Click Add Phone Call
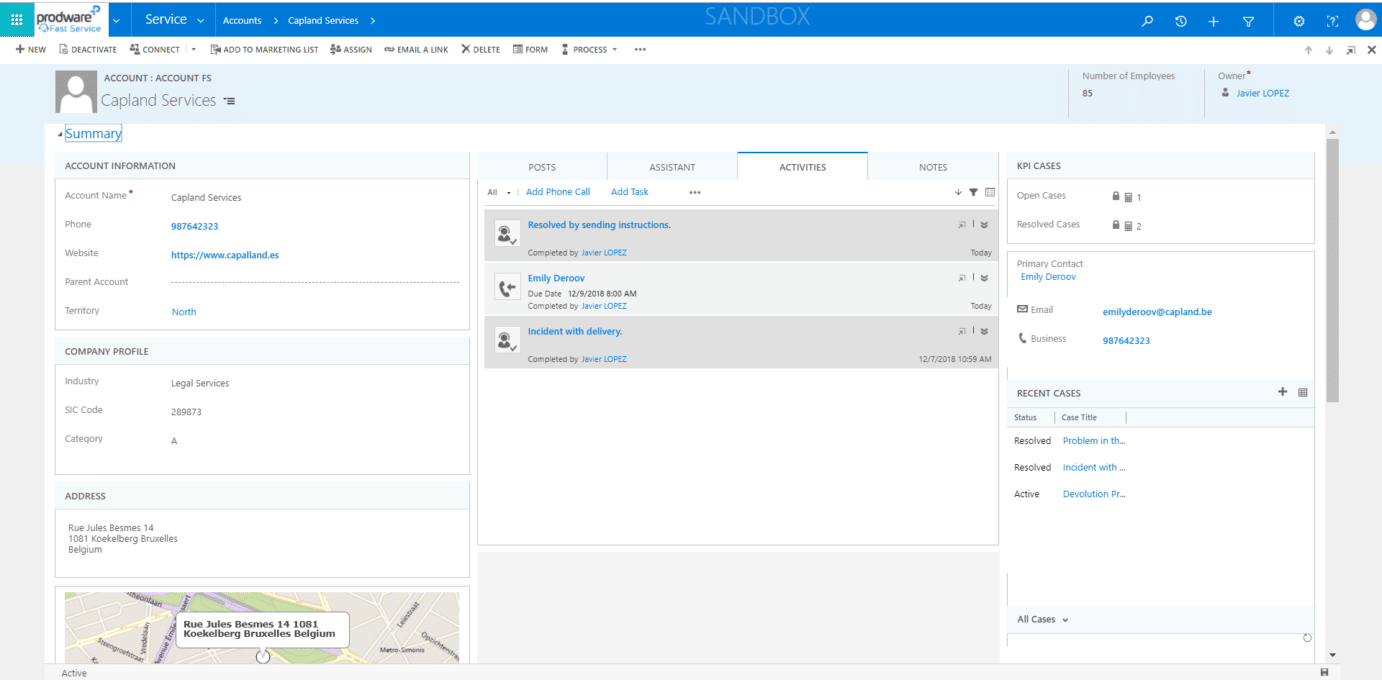 tap(558, 192)
